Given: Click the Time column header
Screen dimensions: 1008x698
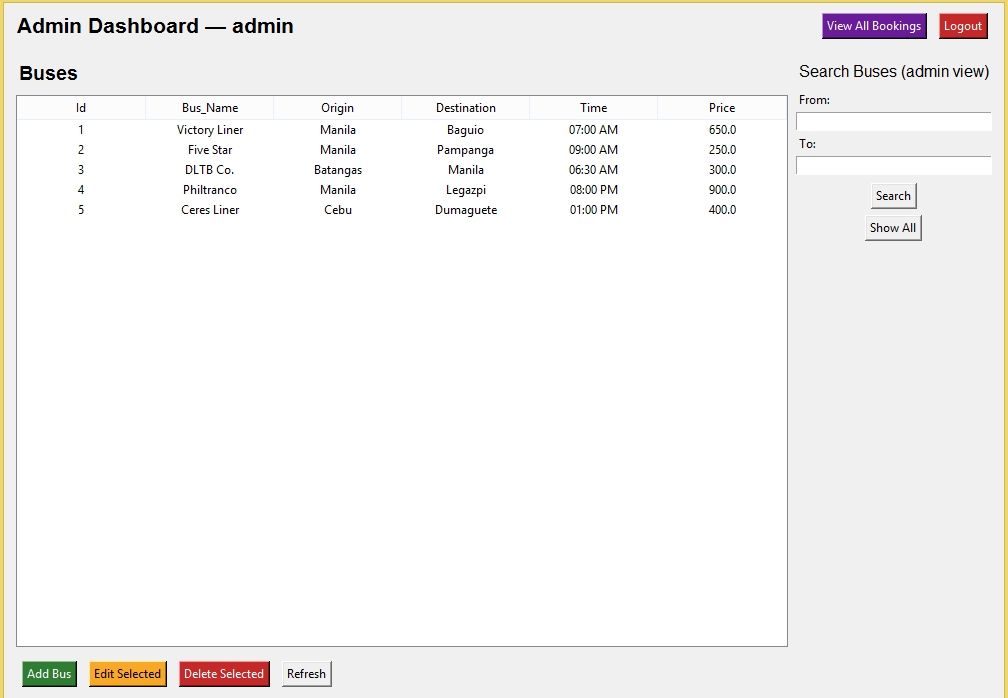Looking at the screenshot, I should tap(593, 108).
